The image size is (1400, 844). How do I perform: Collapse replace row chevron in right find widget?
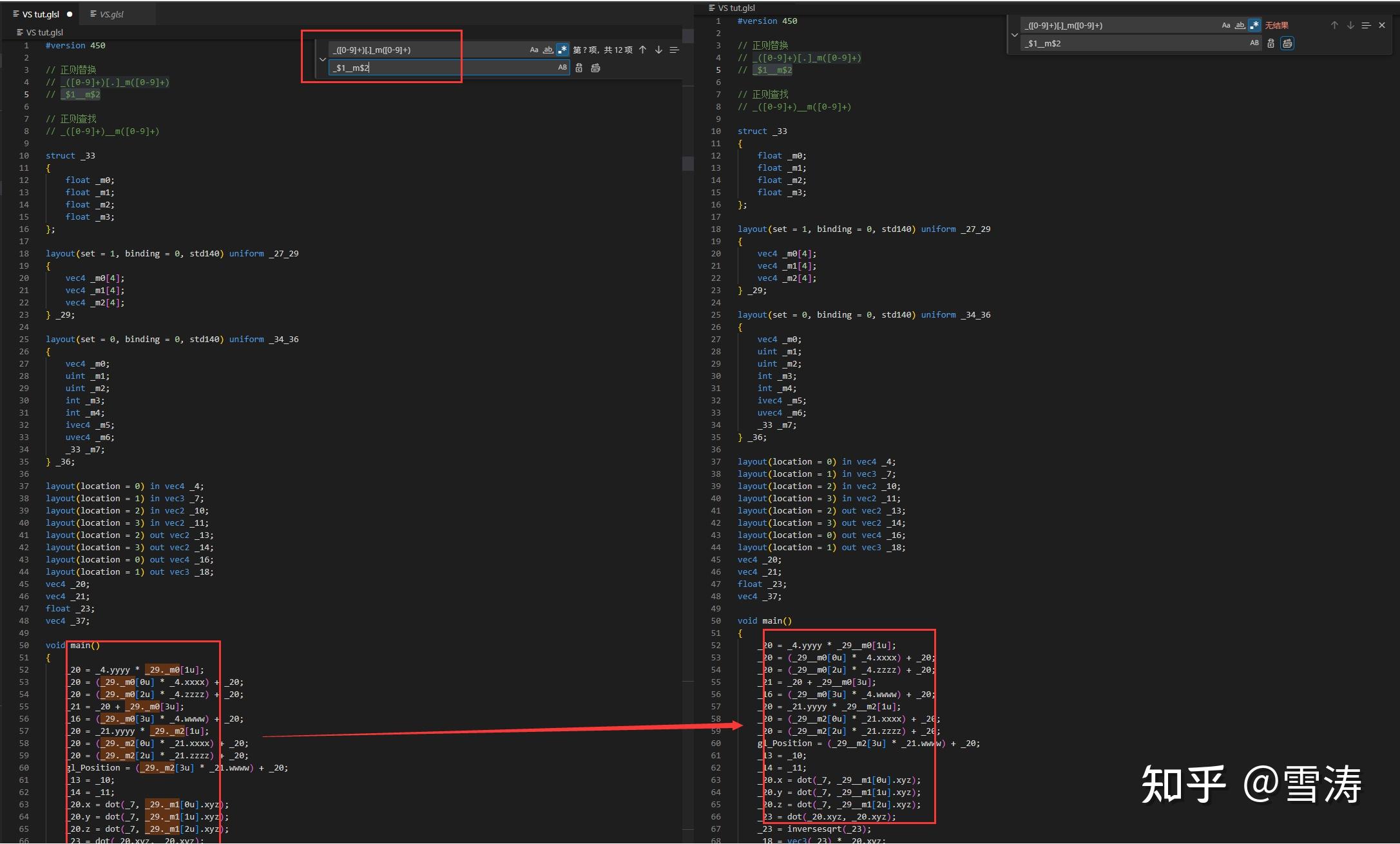1015,35
